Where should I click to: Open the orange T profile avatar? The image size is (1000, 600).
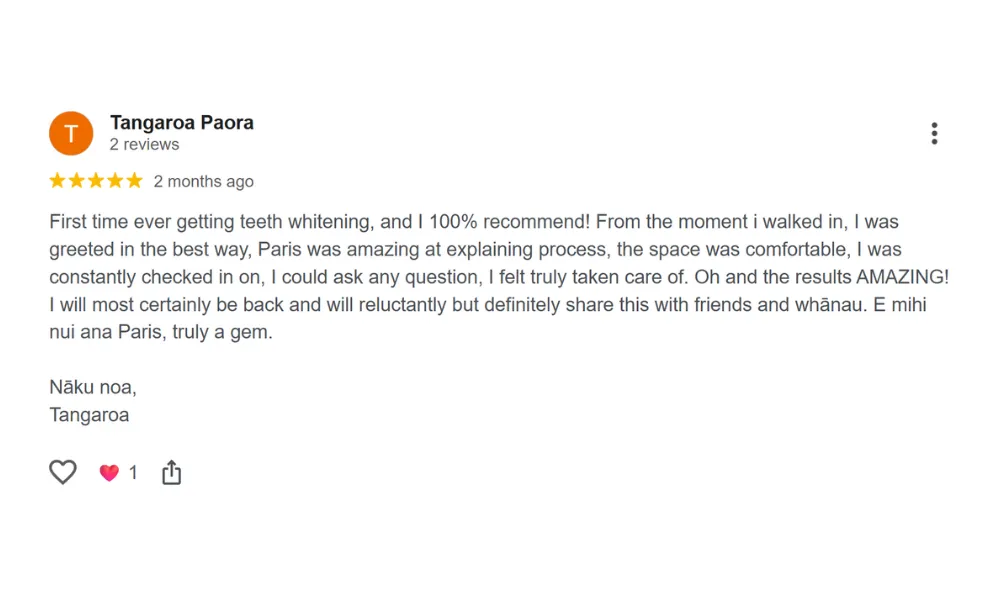click(x=71, y=133)
